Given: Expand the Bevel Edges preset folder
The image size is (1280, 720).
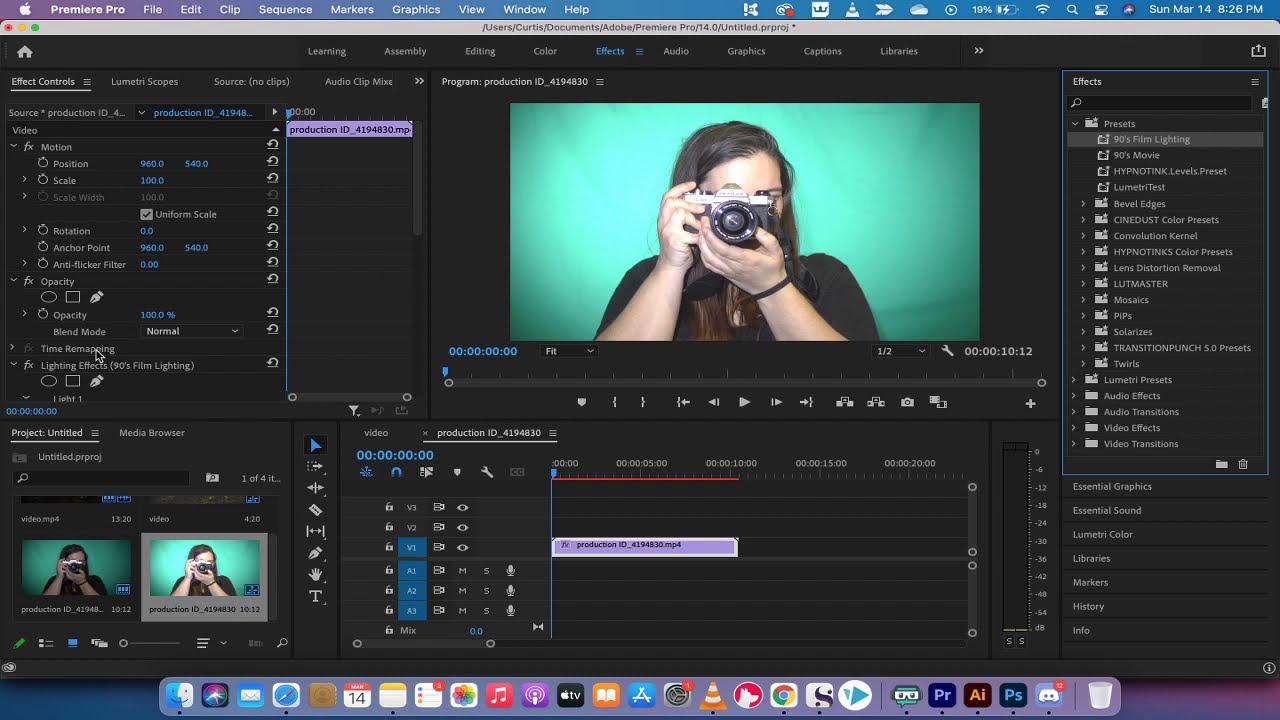Looking at the screenshot, I should [x=1083, y=204].
